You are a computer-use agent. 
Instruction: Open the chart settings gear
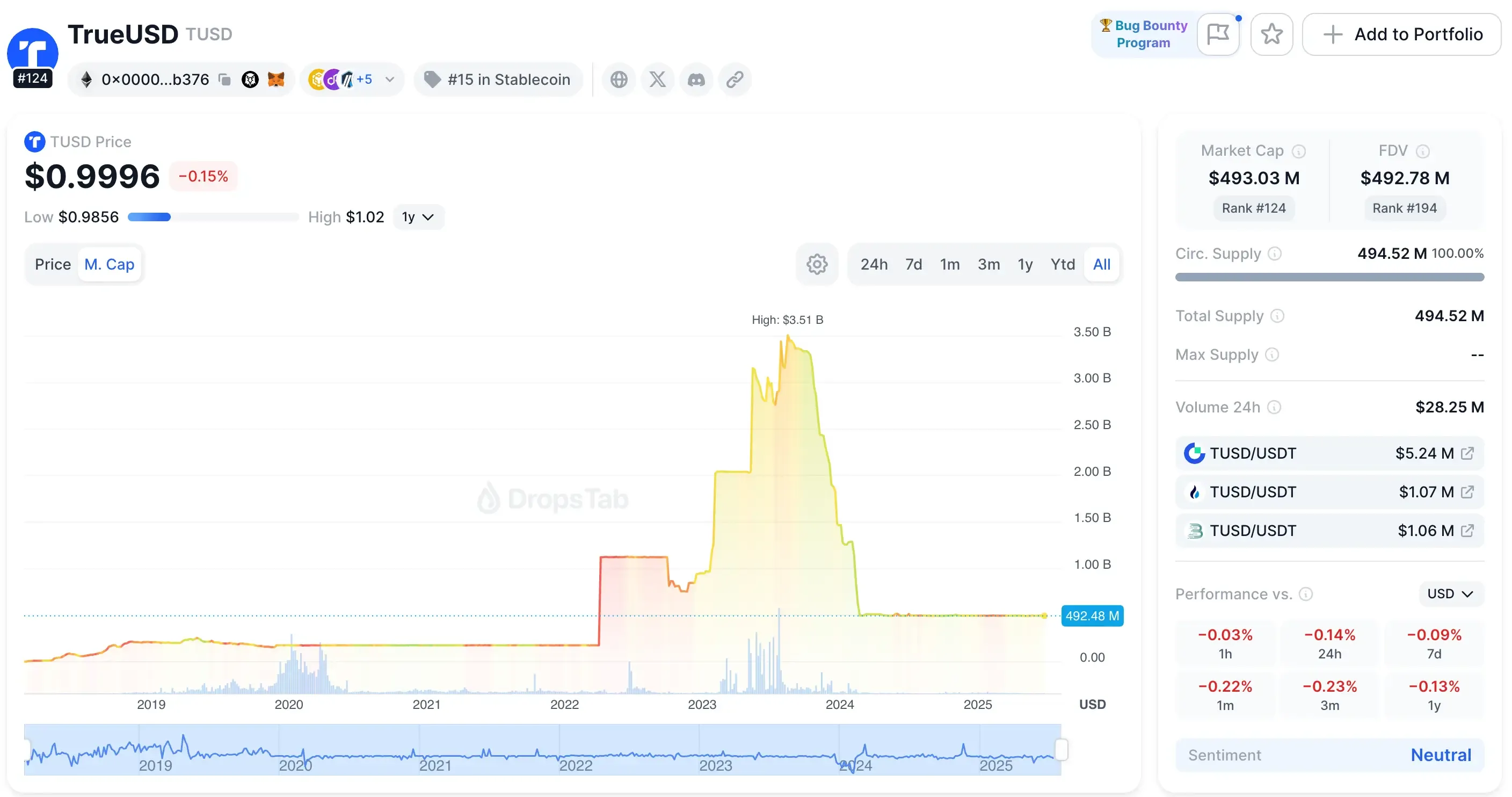coord(817,264)
